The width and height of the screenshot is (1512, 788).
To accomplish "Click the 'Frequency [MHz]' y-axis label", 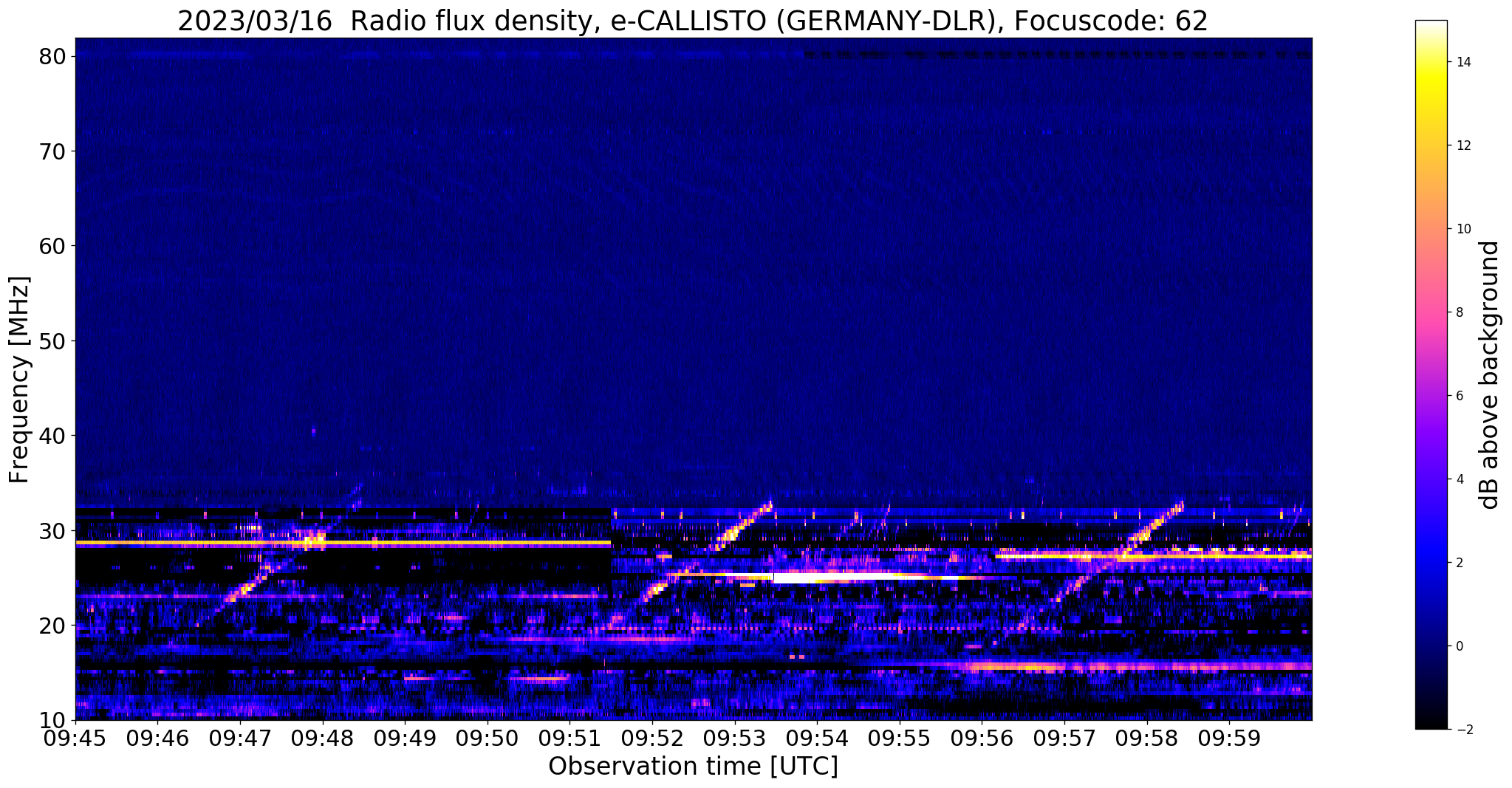I will pos(20,380).
